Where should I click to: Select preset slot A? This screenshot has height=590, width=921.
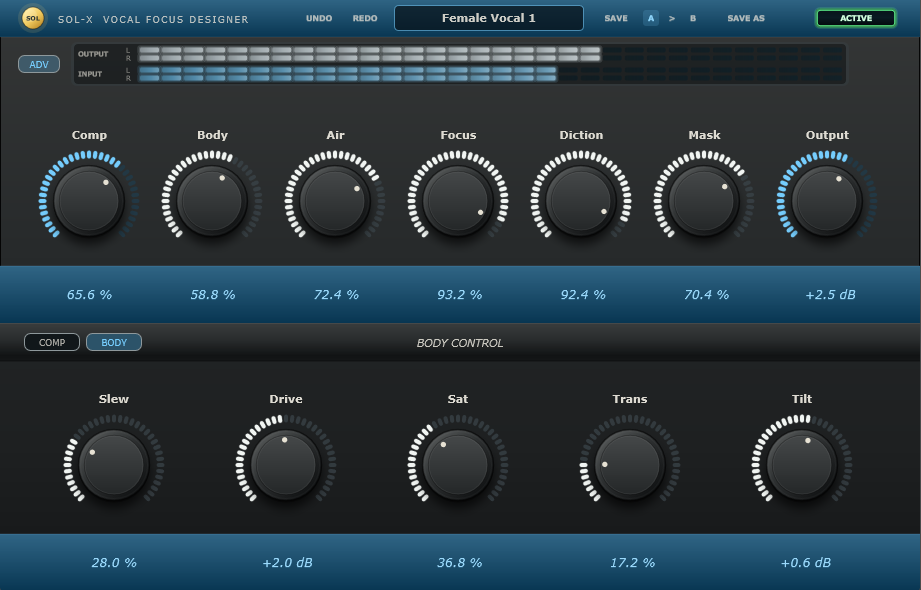tap(651, 18)
